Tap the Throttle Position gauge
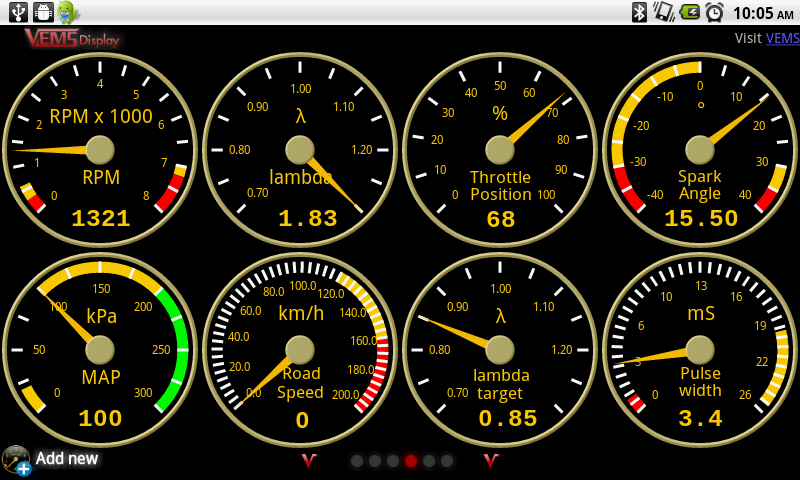 (x=500, y=150)
